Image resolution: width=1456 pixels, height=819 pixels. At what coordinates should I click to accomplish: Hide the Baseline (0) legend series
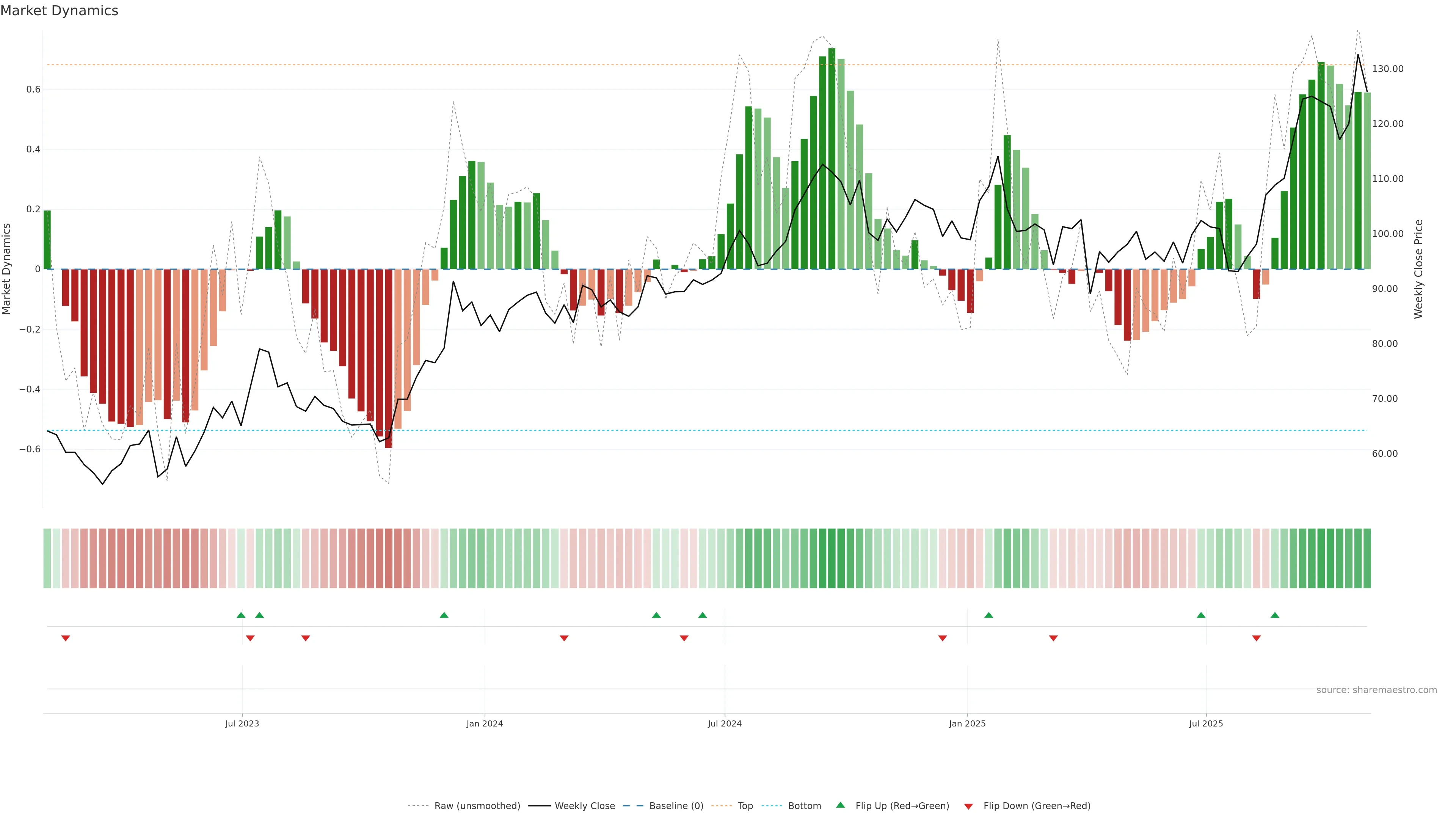(x=676, y=806)
